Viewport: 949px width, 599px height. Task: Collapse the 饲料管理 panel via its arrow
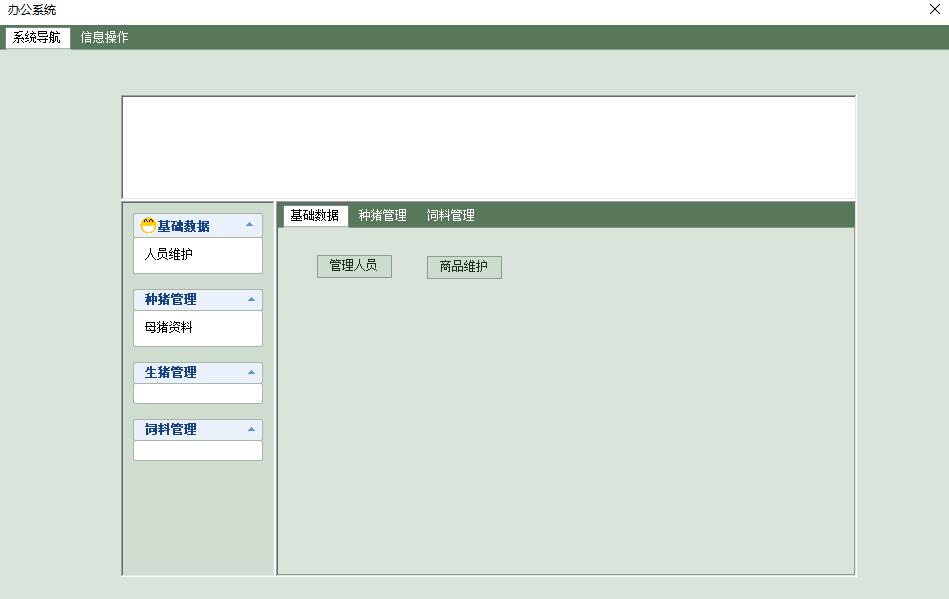tap(253, 428)
